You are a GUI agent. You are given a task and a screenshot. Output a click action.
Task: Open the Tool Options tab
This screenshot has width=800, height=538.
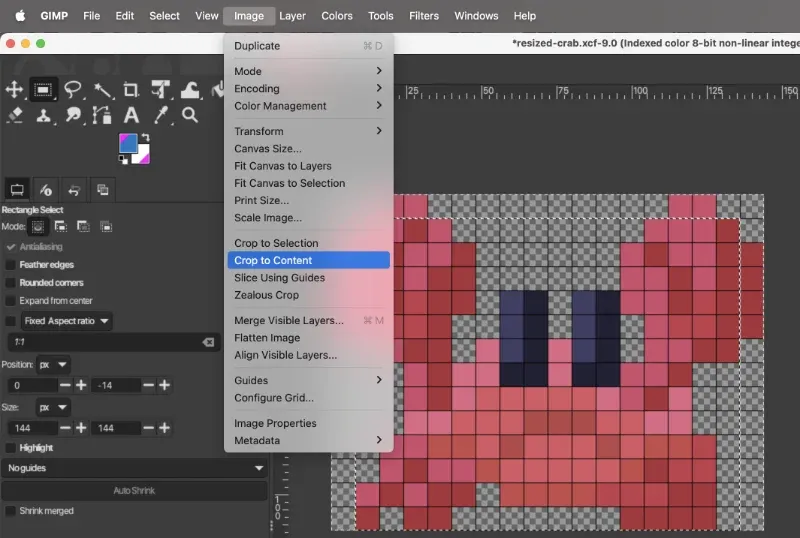click(x=17, y=190)
